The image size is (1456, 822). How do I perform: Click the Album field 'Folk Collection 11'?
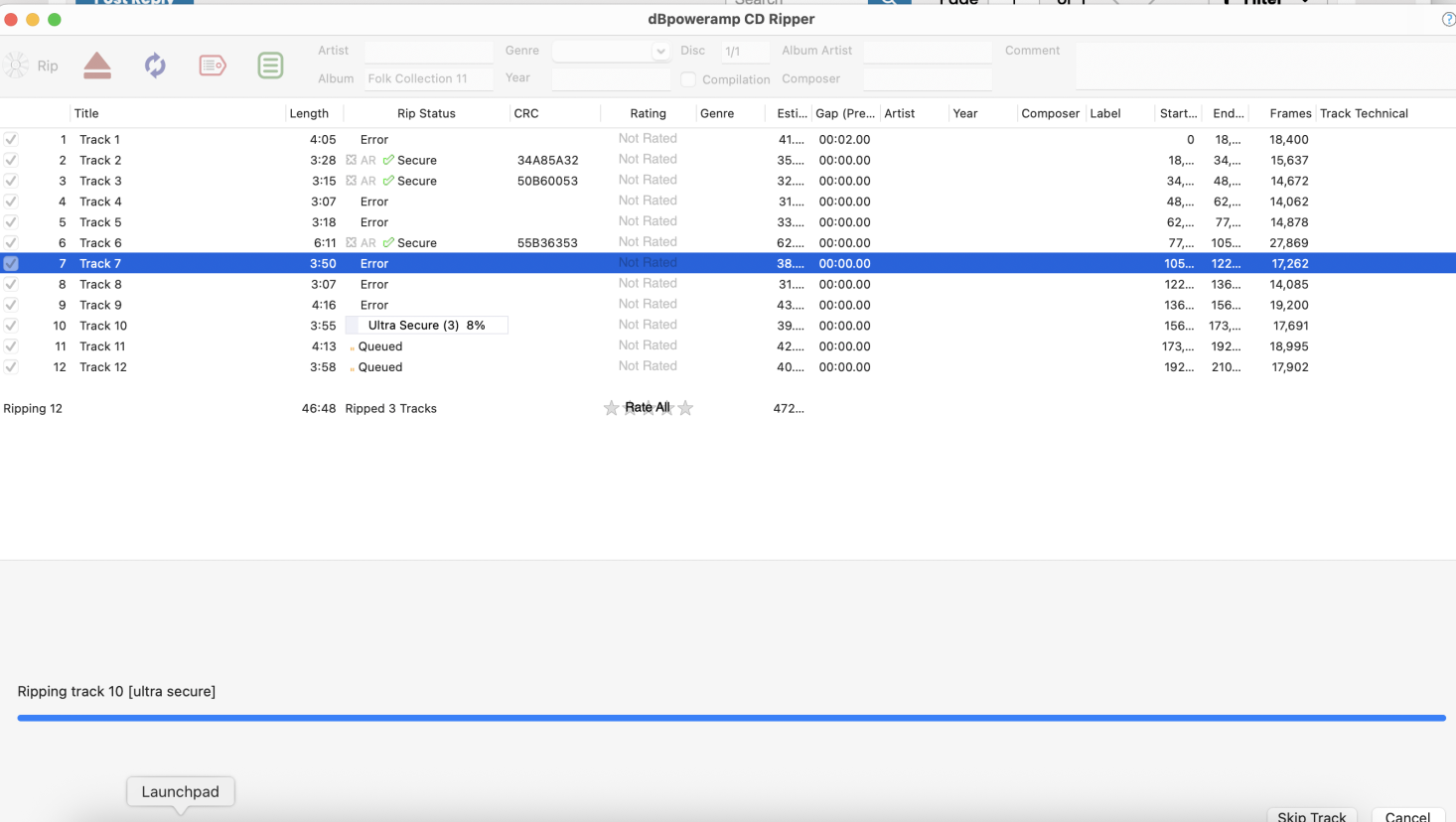click(x=428, y=78)
